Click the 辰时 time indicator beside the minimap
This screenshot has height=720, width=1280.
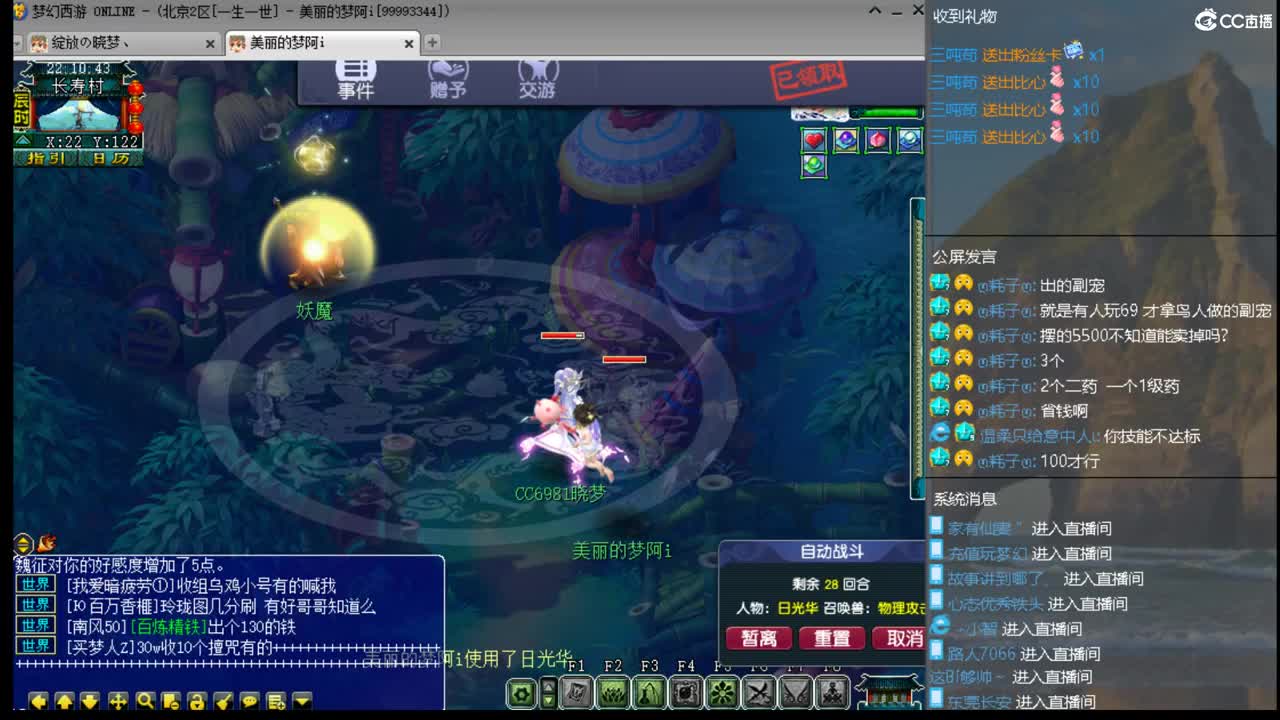coord(23,110)
